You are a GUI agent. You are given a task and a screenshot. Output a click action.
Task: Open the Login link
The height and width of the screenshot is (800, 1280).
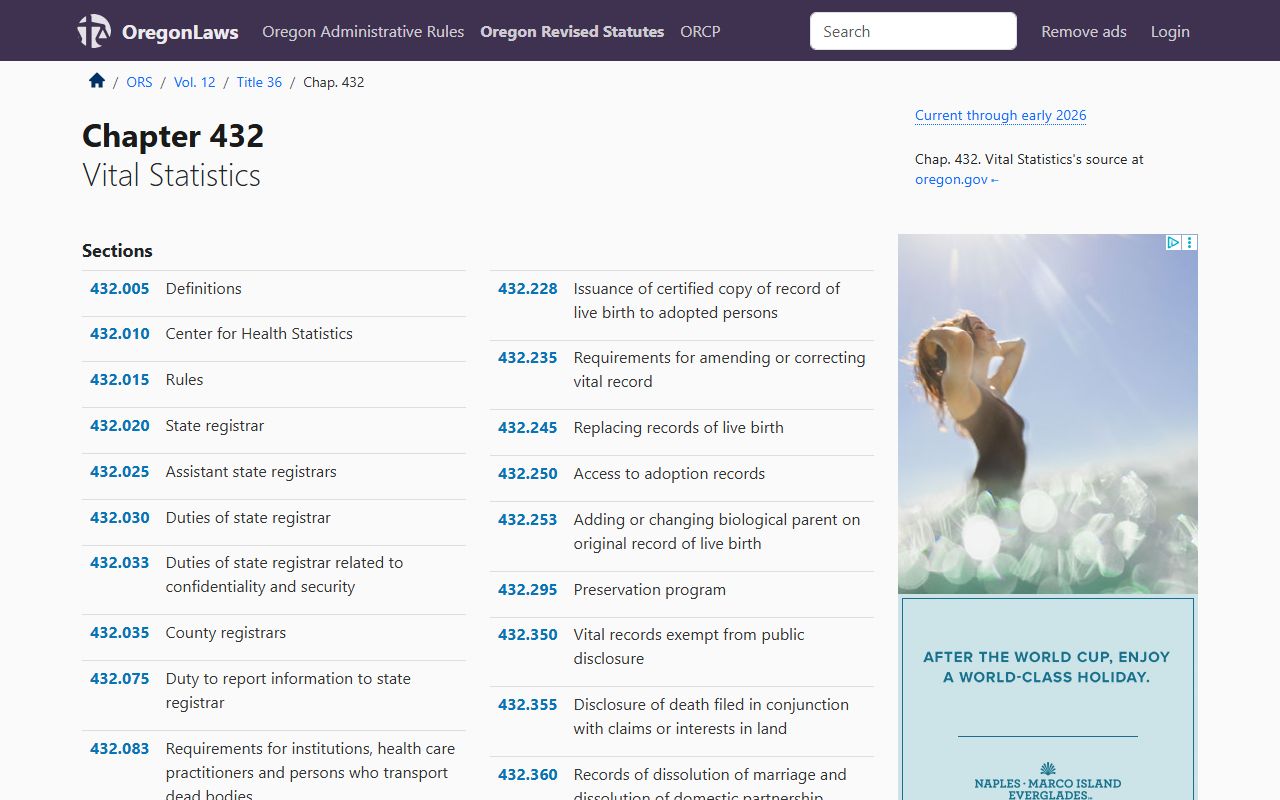pos(1169,31)
